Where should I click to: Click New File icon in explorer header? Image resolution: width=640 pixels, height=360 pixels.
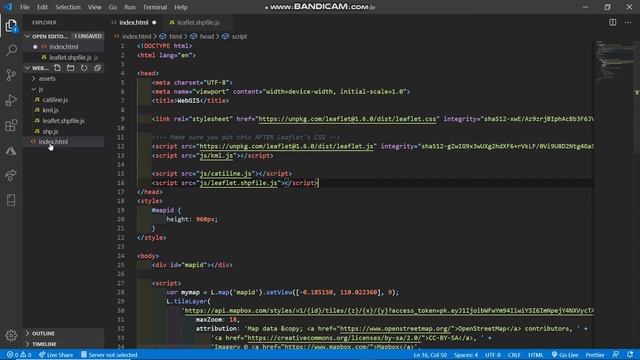click(57, 68)
